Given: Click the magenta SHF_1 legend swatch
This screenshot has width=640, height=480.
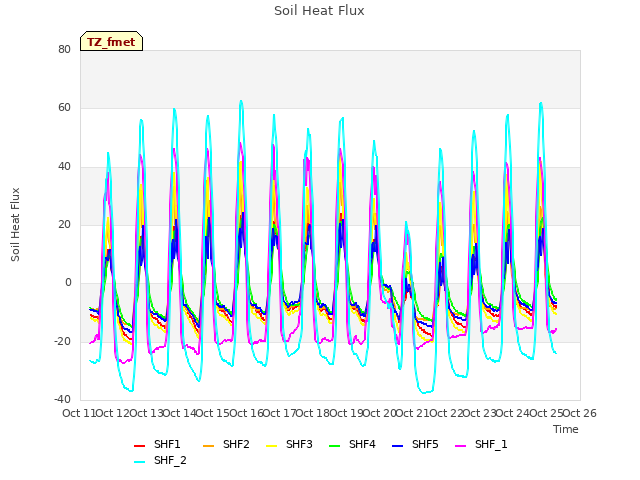Looking at the screenshot, I should 460,446.
